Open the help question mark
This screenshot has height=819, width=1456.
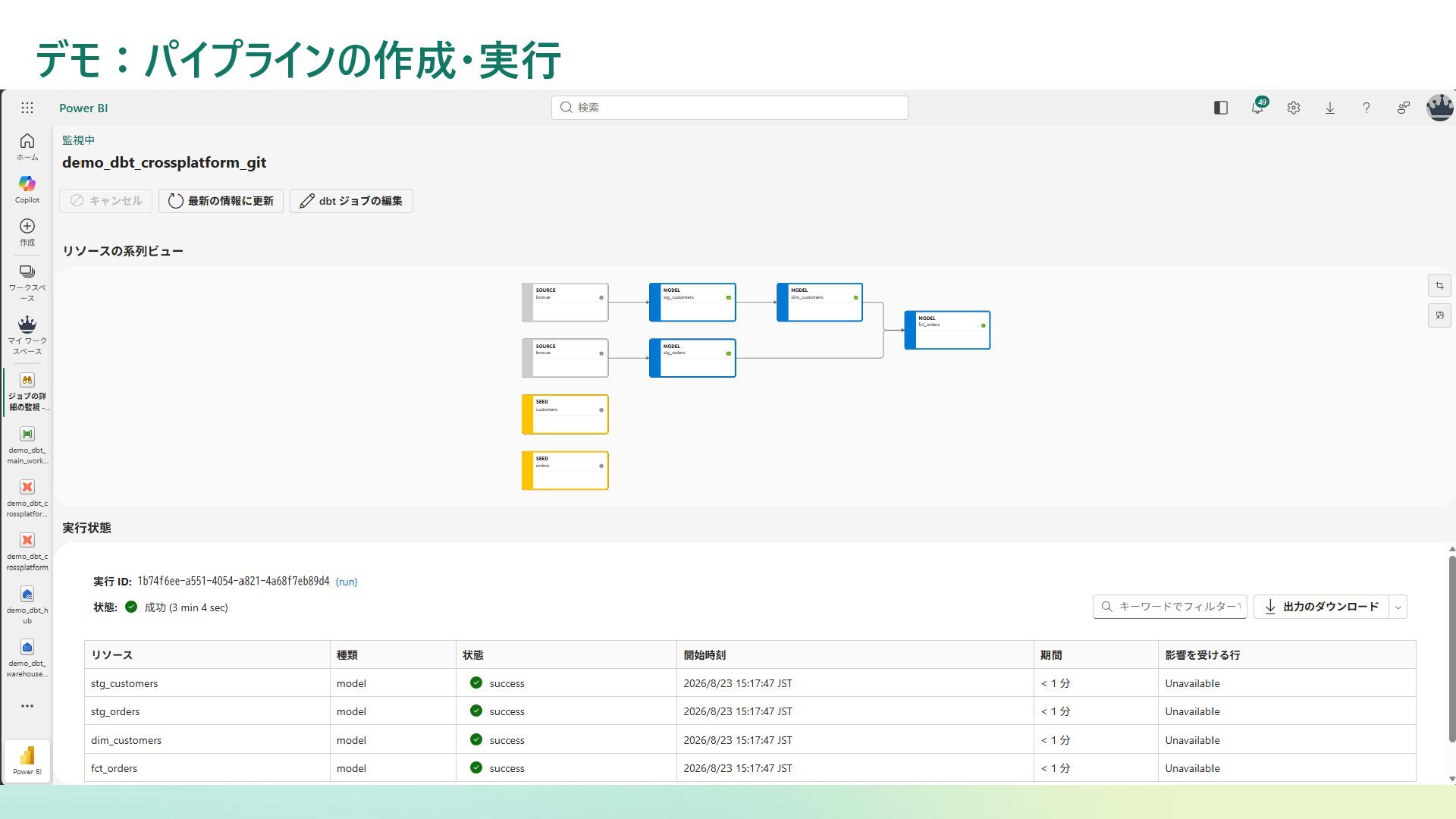1367,108
